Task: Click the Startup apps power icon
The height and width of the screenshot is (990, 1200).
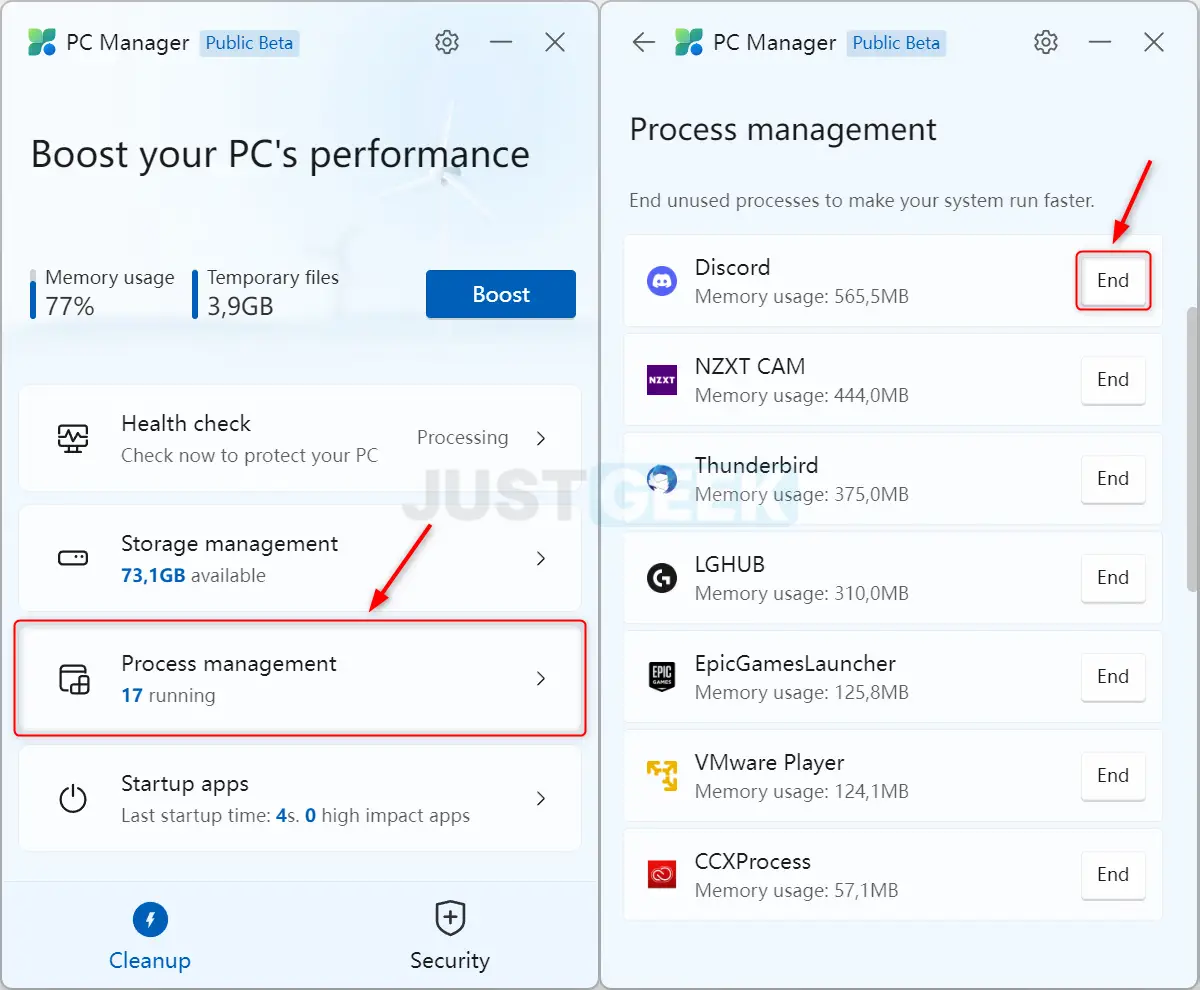Action: (x=73, y=799)
